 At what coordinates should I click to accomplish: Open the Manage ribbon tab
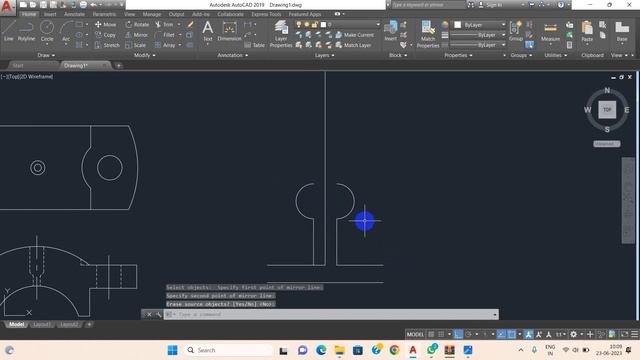tap(152, 14)
